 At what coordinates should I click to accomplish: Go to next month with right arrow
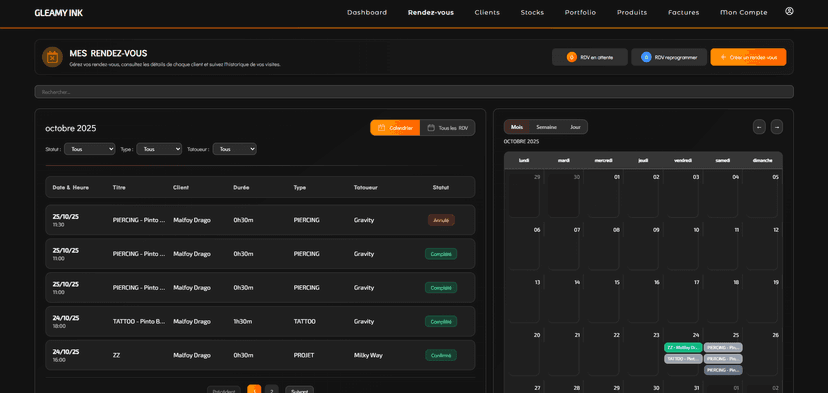(x=776, y=127)
